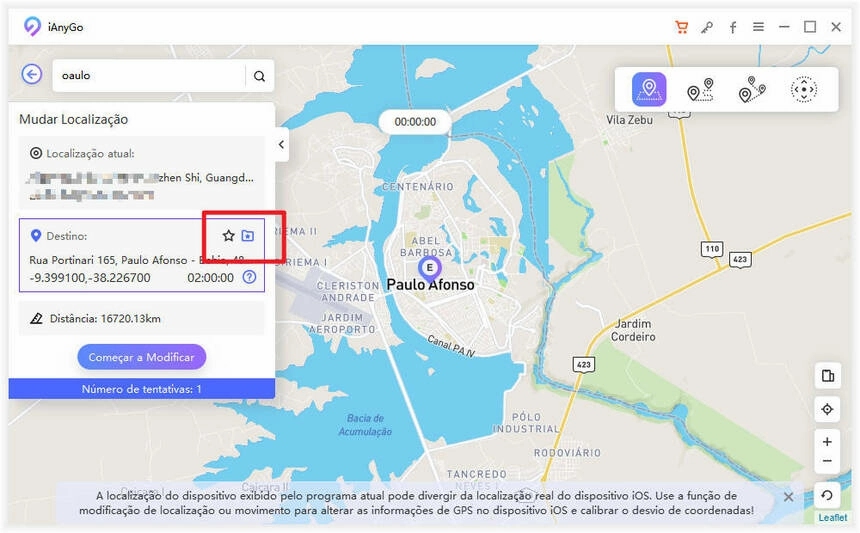Select the single-spot movement mode icon

click(x=700, y=89)
